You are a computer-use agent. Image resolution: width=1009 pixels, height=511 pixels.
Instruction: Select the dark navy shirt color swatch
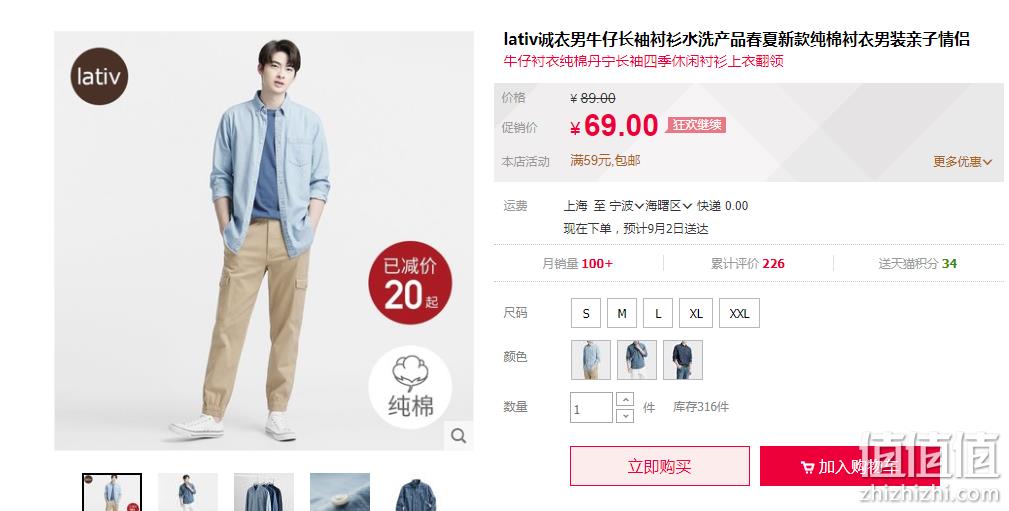coord(683,360)
